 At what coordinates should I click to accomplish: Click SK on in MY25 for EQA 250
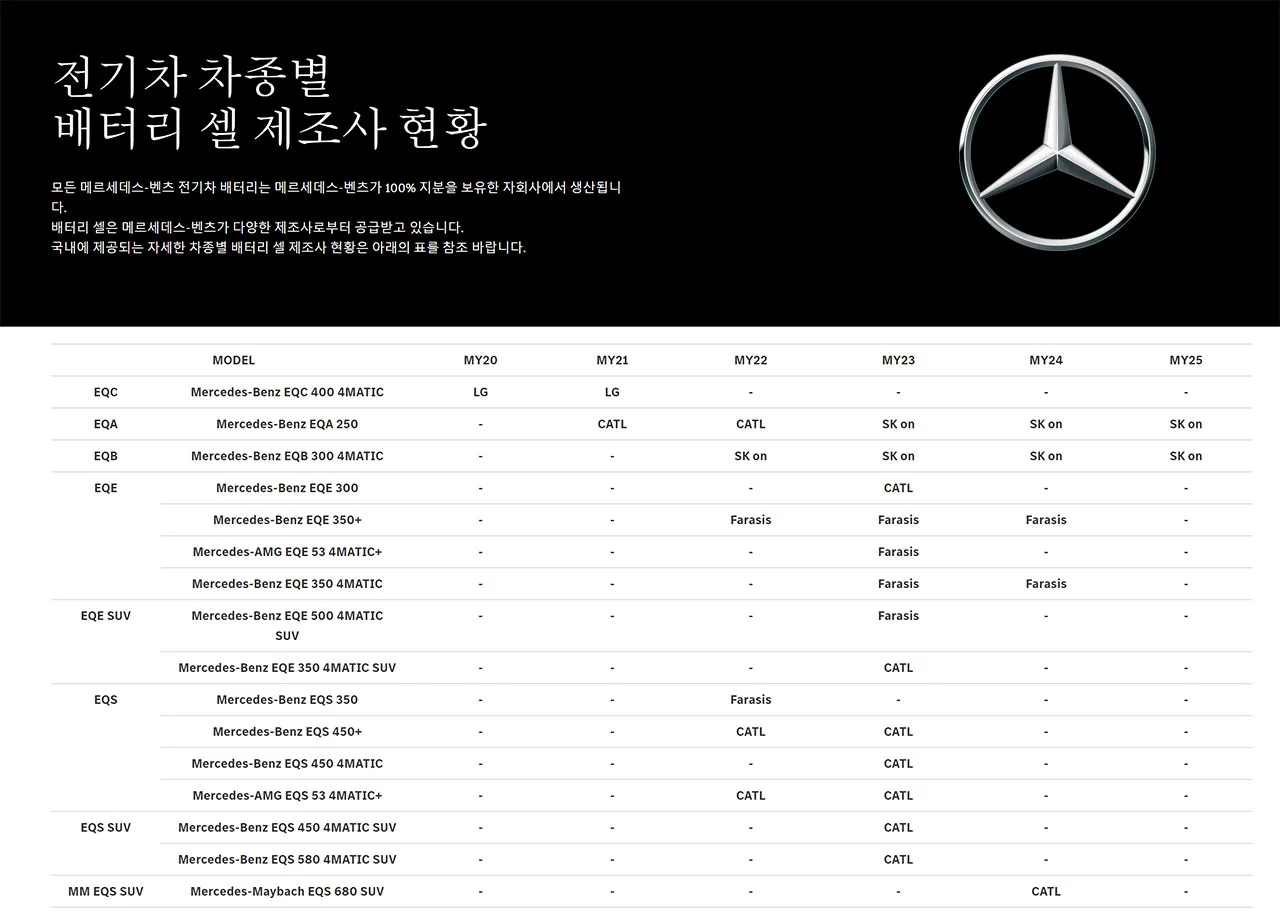tap(1186, 424)
